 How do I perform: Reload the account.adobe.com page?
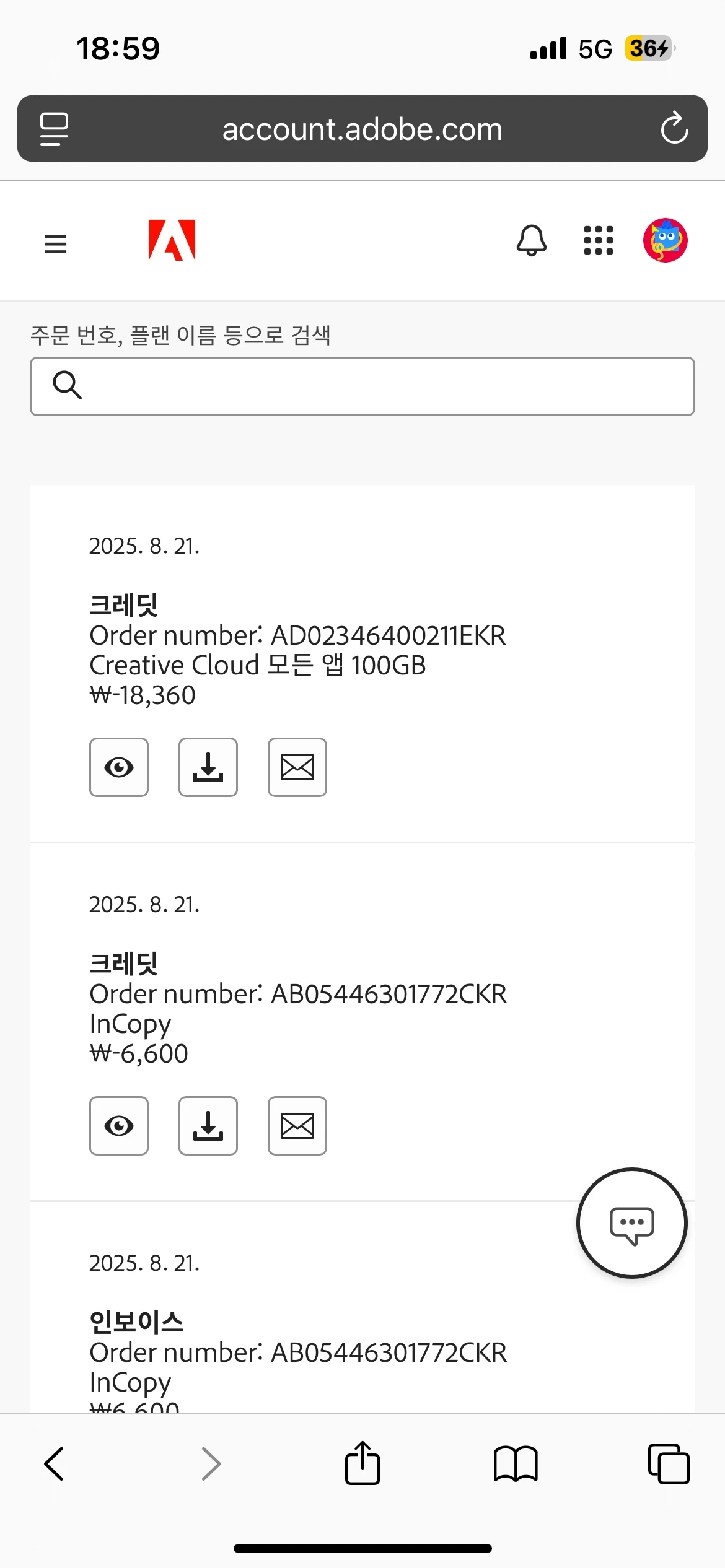pyautogui.click(x=674, y=128)
